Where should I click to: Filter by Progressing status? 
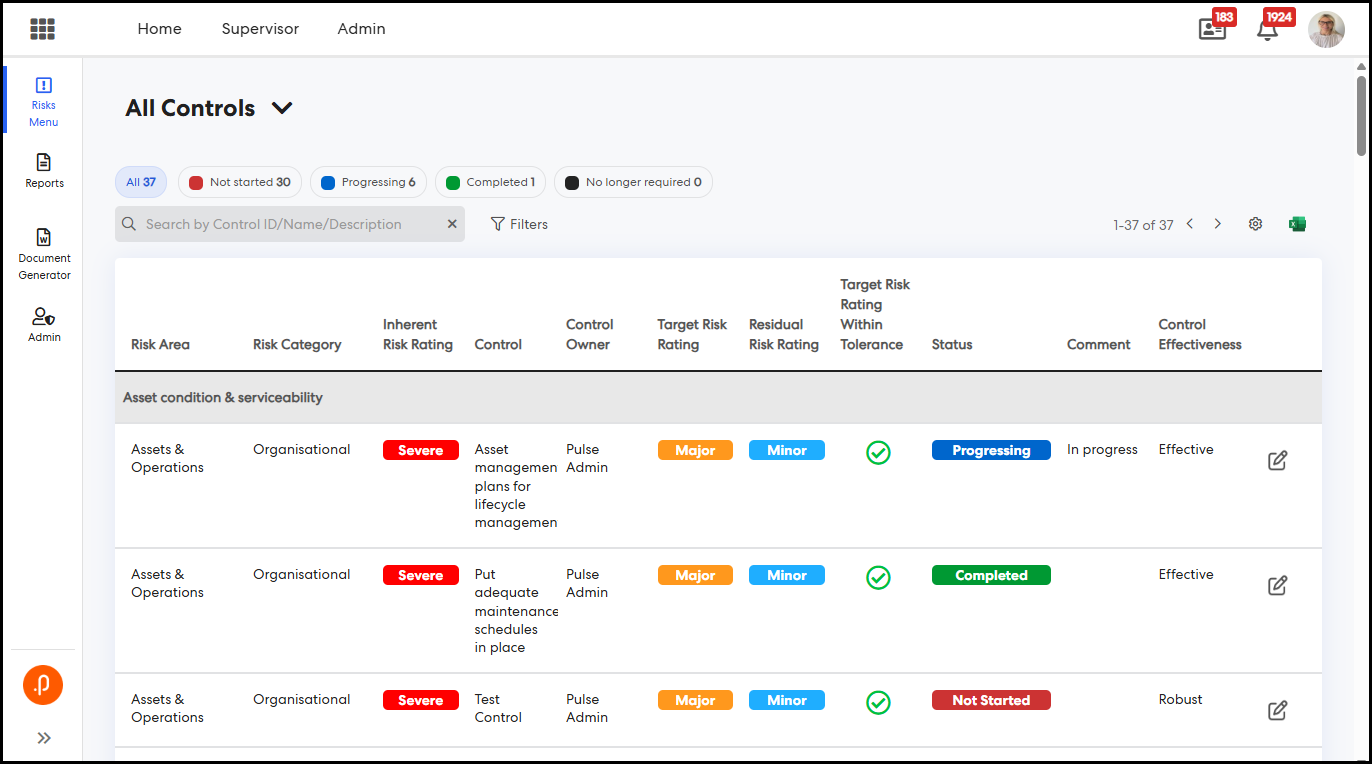(x=368, y=182)
